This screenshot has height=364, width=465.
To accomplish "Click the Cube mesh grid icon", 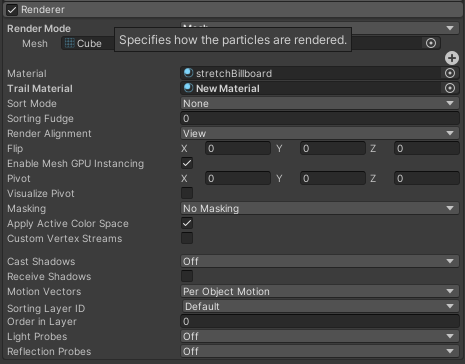I will click(69, 43).
